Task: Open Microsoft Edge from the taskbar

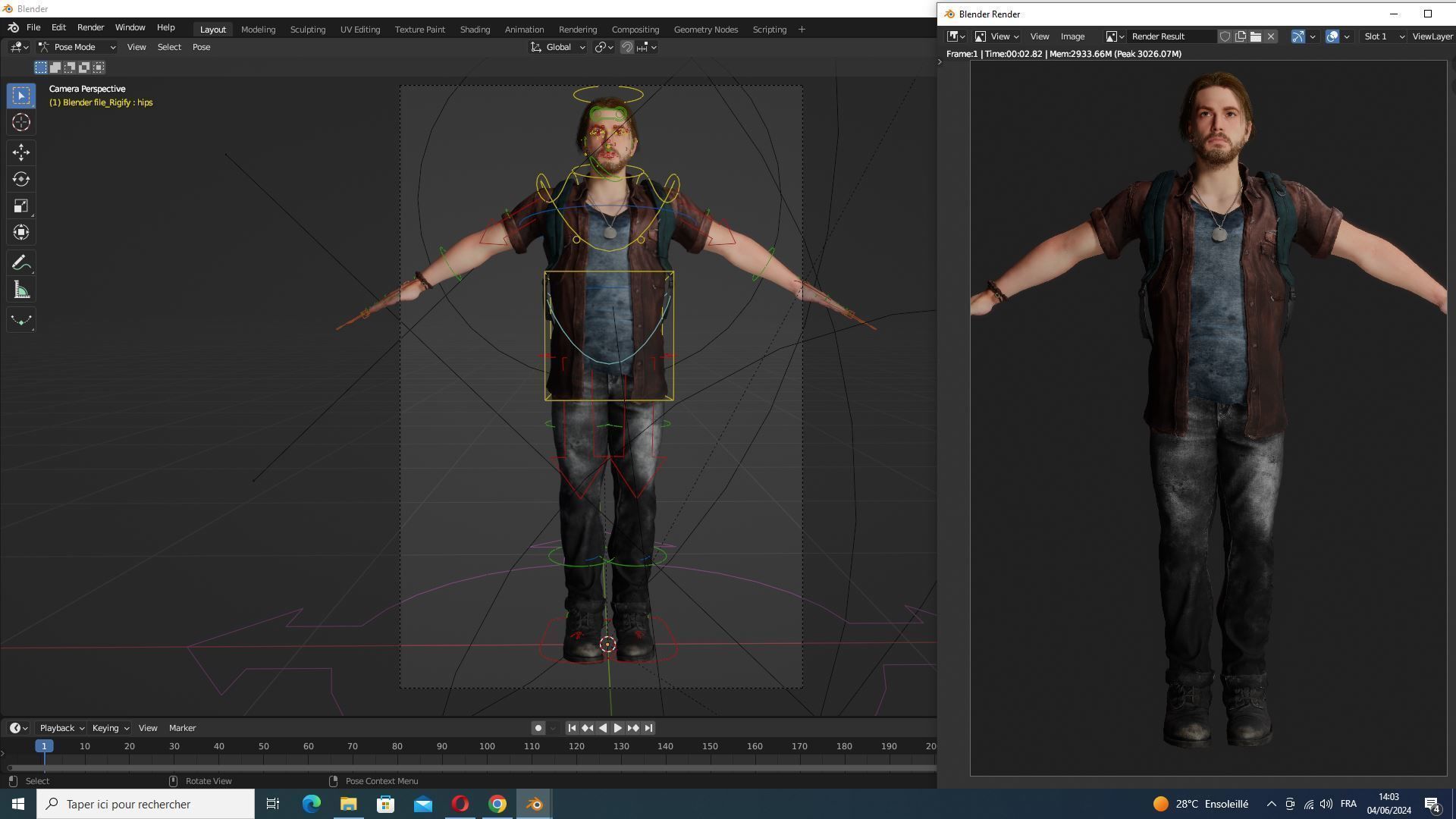Action: pyautogui.click(x=312, y=804)
